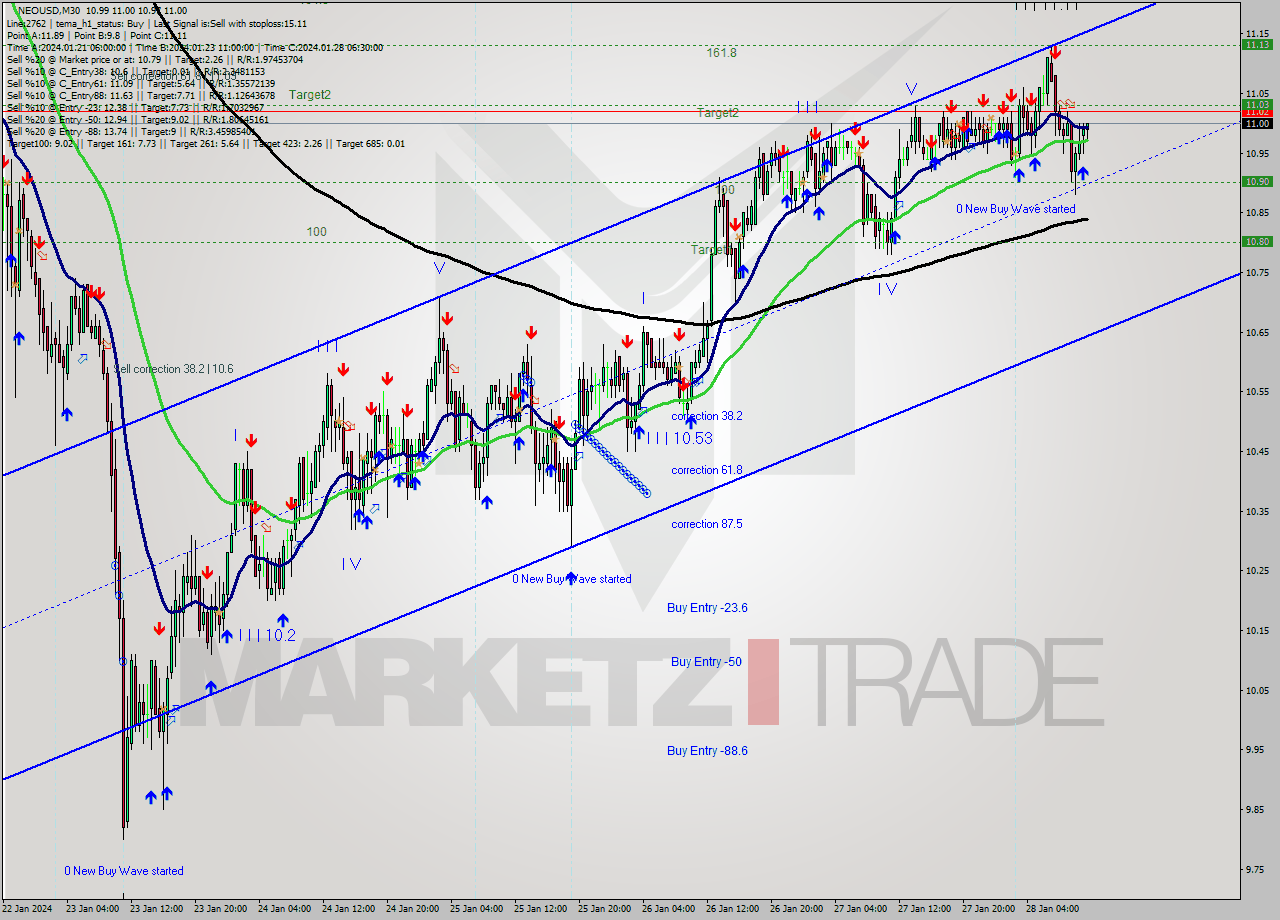Viewport: 1280px width, 920px height.
Task: Click the 'Buy Entry -23.6' label
Action: click(x=707, y=608)
